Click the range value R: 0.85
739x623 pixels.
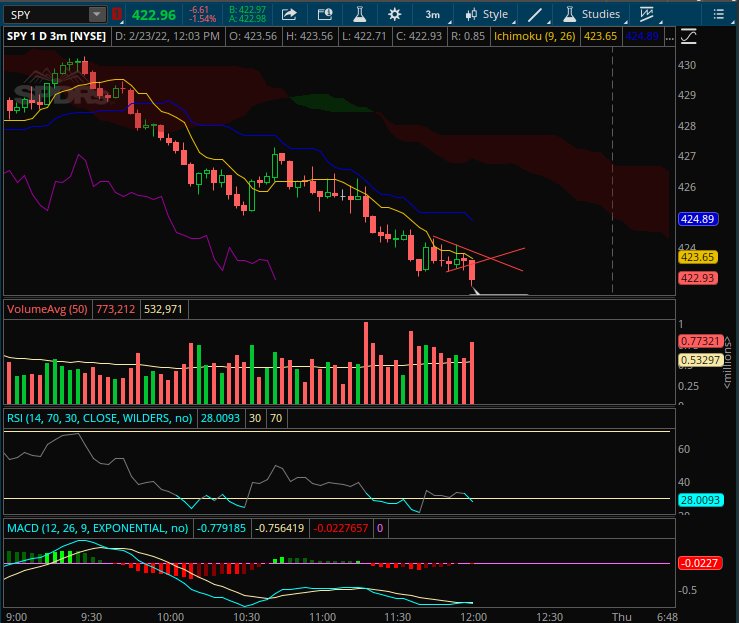coord(468,36)
